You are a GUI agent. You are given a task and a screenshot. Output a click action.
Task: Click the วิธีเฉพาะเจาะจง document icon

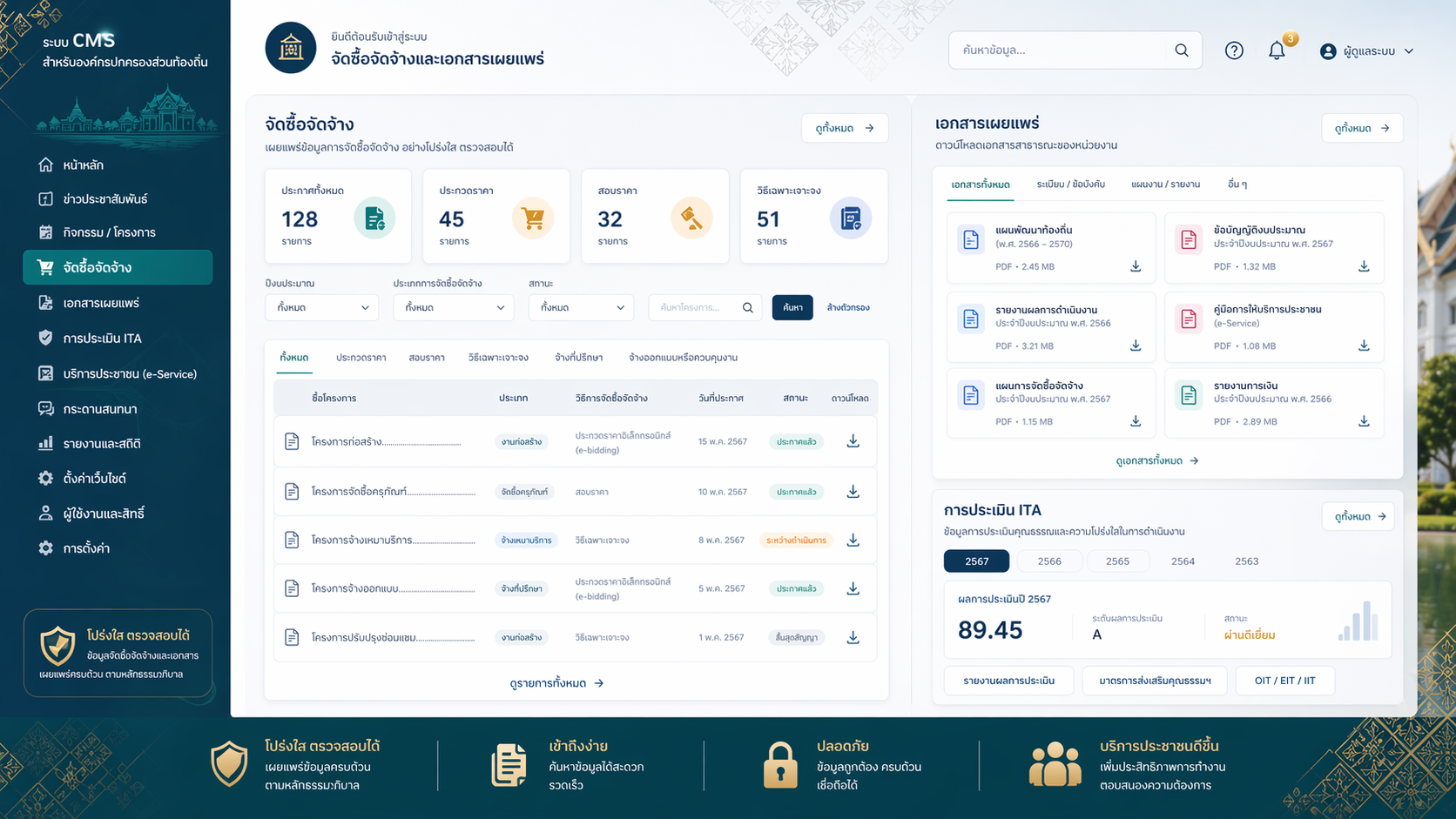[851, 218]
